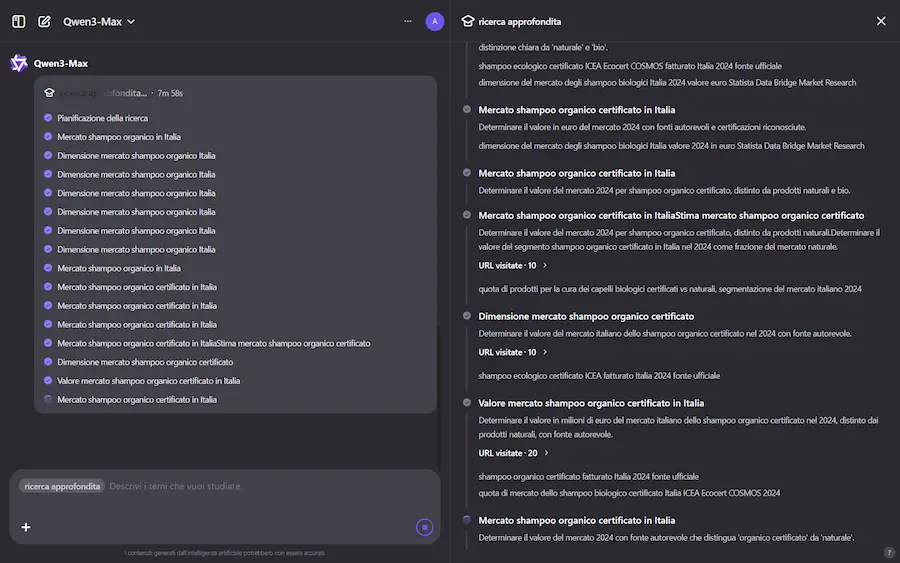Image resolution: width=900 pixels, height=563 pixels.
Task: Click the checkmark beside Pianificazione della ricerca
Action: [x=48, y=118]
